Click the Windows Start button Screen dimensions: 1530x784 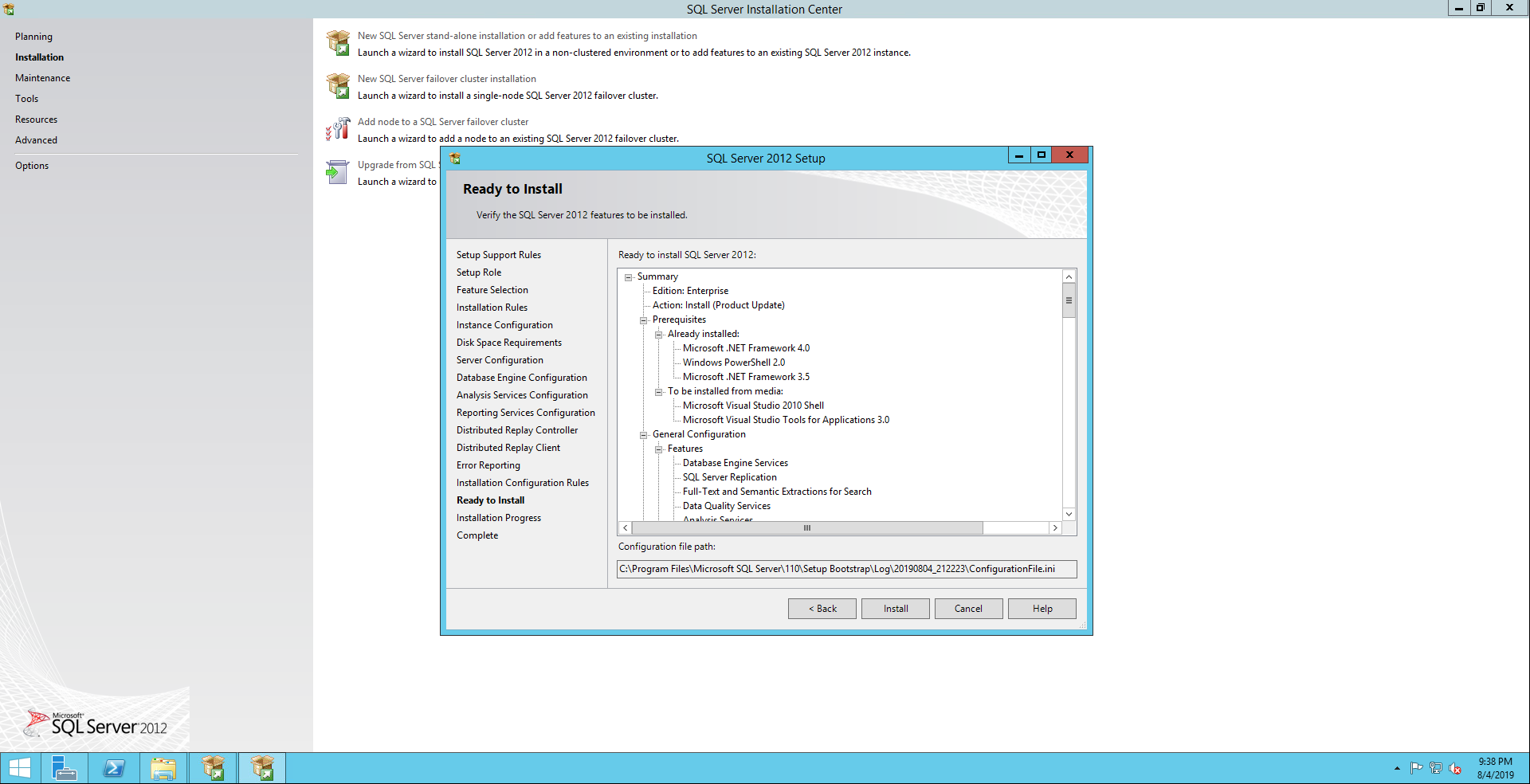tap(20, 768)
